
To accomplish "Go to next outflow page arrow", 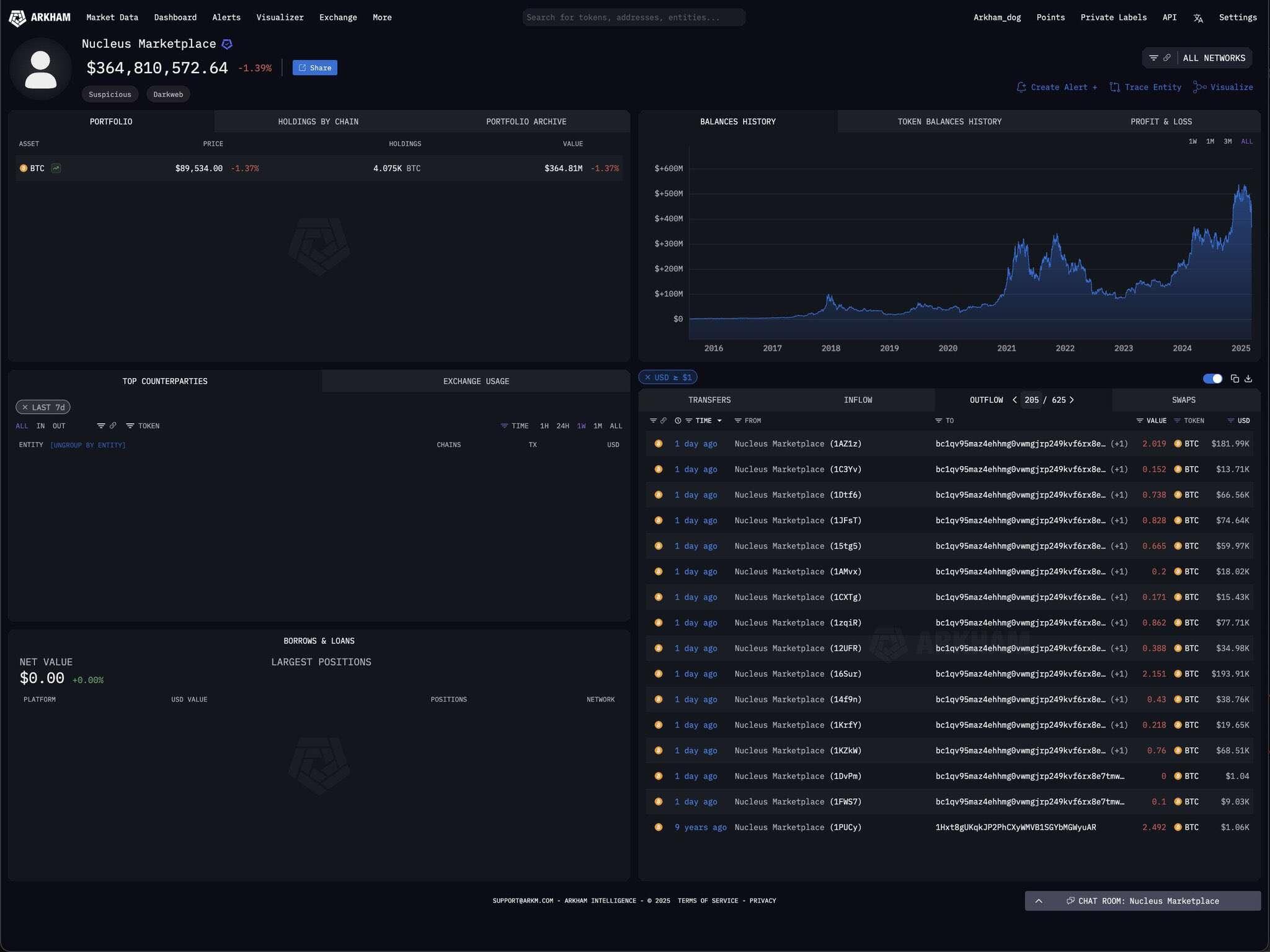I will pos(1072,400).
